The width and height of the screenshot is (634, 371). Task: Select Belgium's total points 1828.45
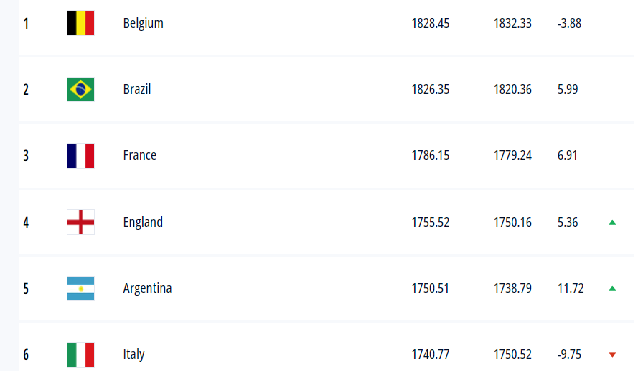pyautogui.click(x=430, y=23)
